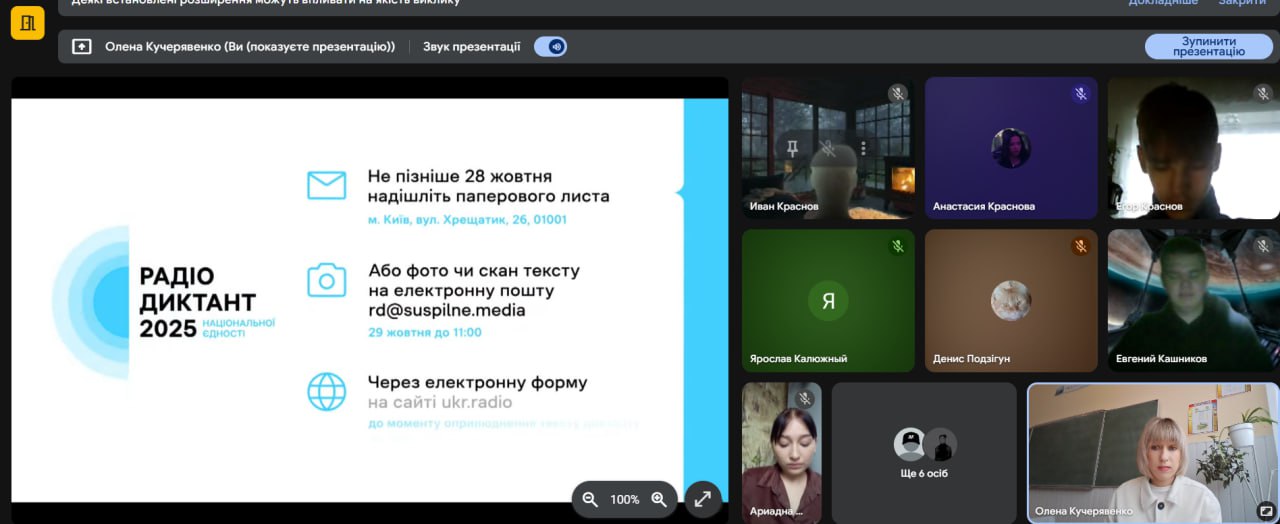The image size is (1280, 524).
Task: Click the muted mic indicator on Анастасия Краснова's tile
Action: (x=1080, y=94)
